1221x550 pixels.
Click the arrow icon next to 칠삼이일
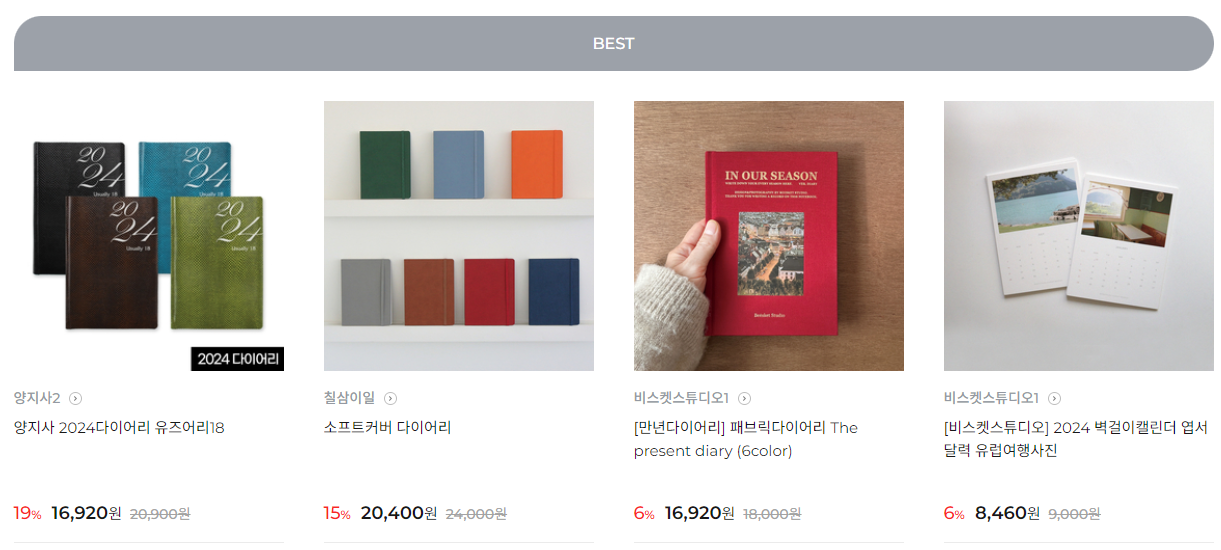tap(391, 398)
